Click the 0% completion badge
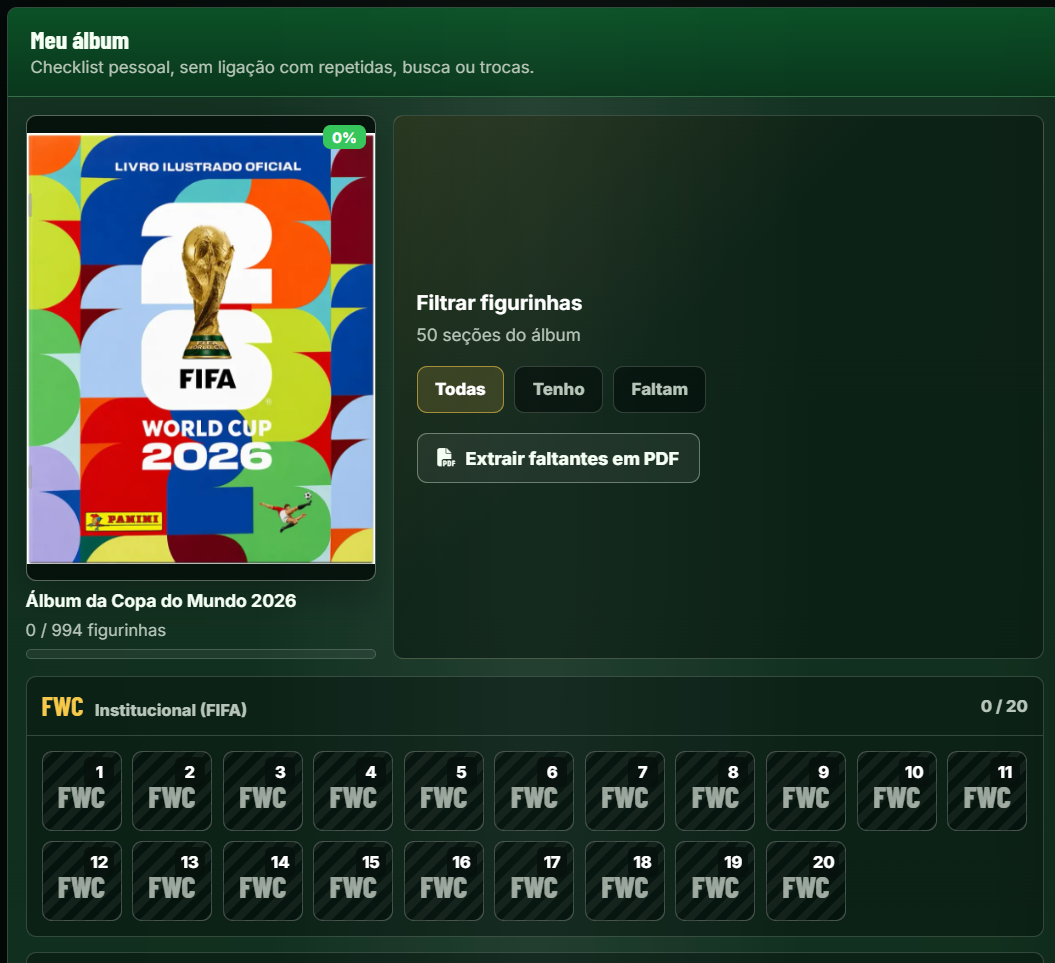The height and width of the screenshot is (963, 1055). coord(344,138)
